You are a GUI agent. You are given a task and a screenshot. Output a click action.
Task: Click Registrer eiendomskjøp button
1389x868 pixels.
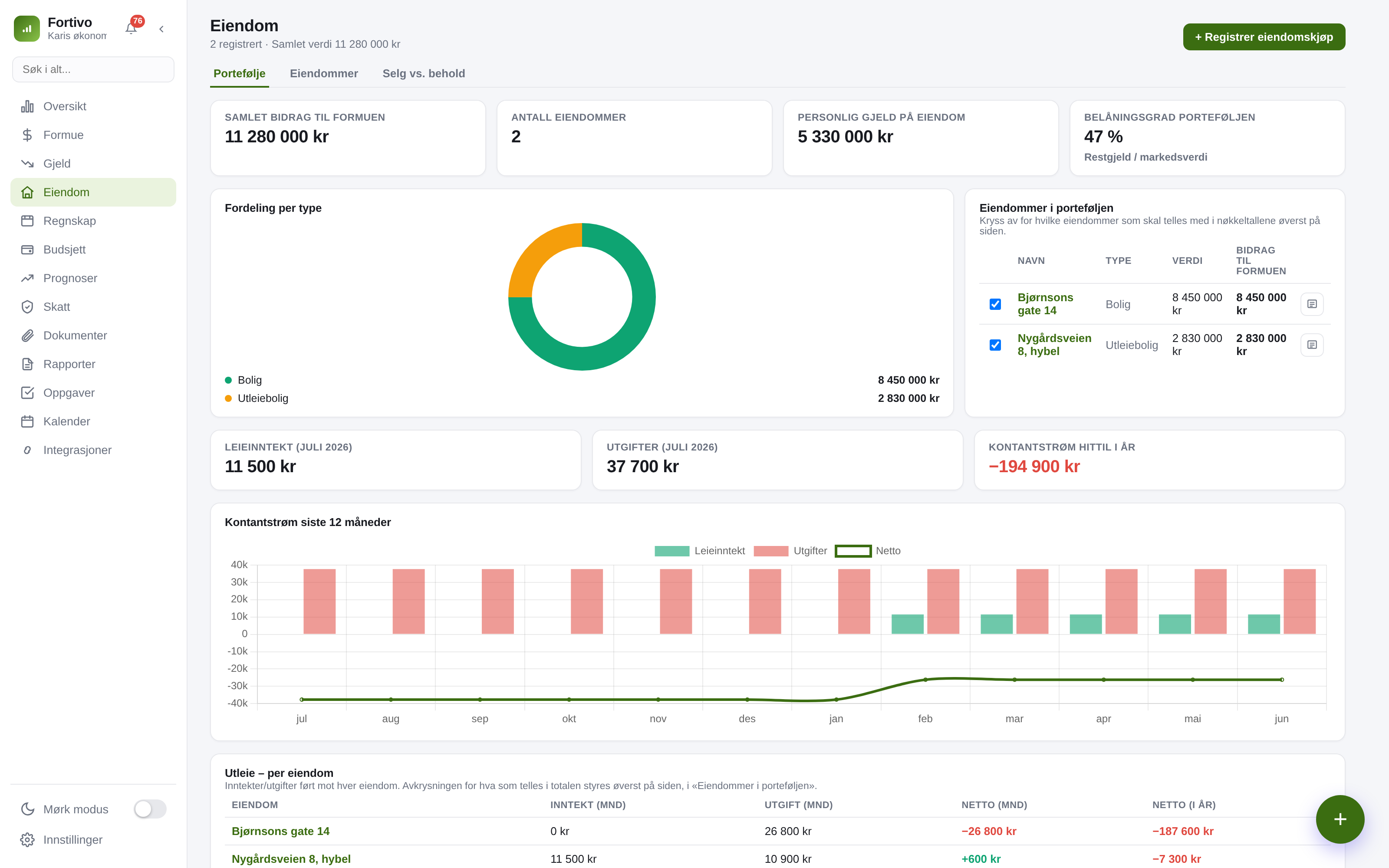tap(1264, 37)
